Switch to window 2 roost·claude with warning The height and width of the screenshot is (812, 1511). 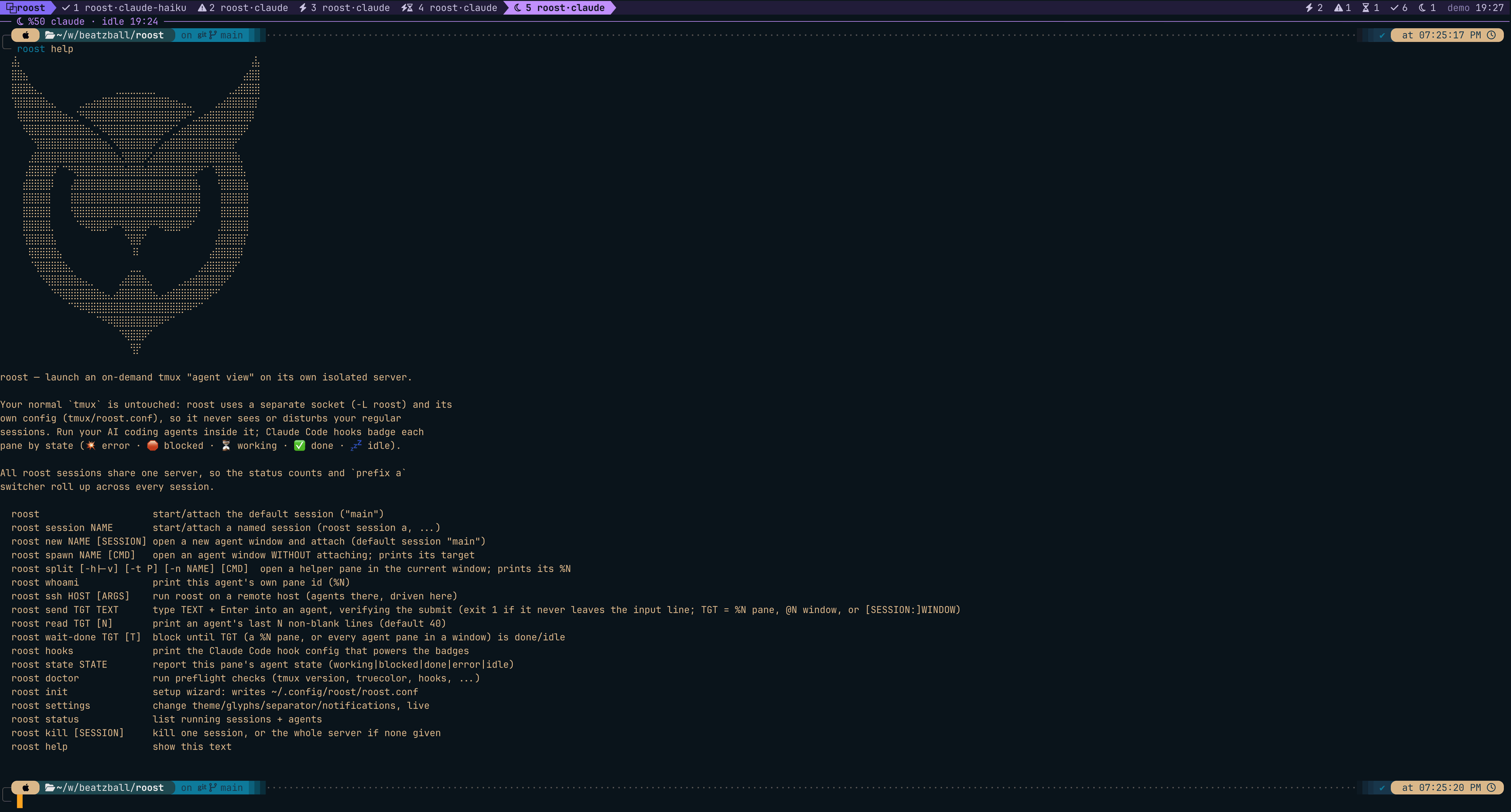[x=243, y=8]
